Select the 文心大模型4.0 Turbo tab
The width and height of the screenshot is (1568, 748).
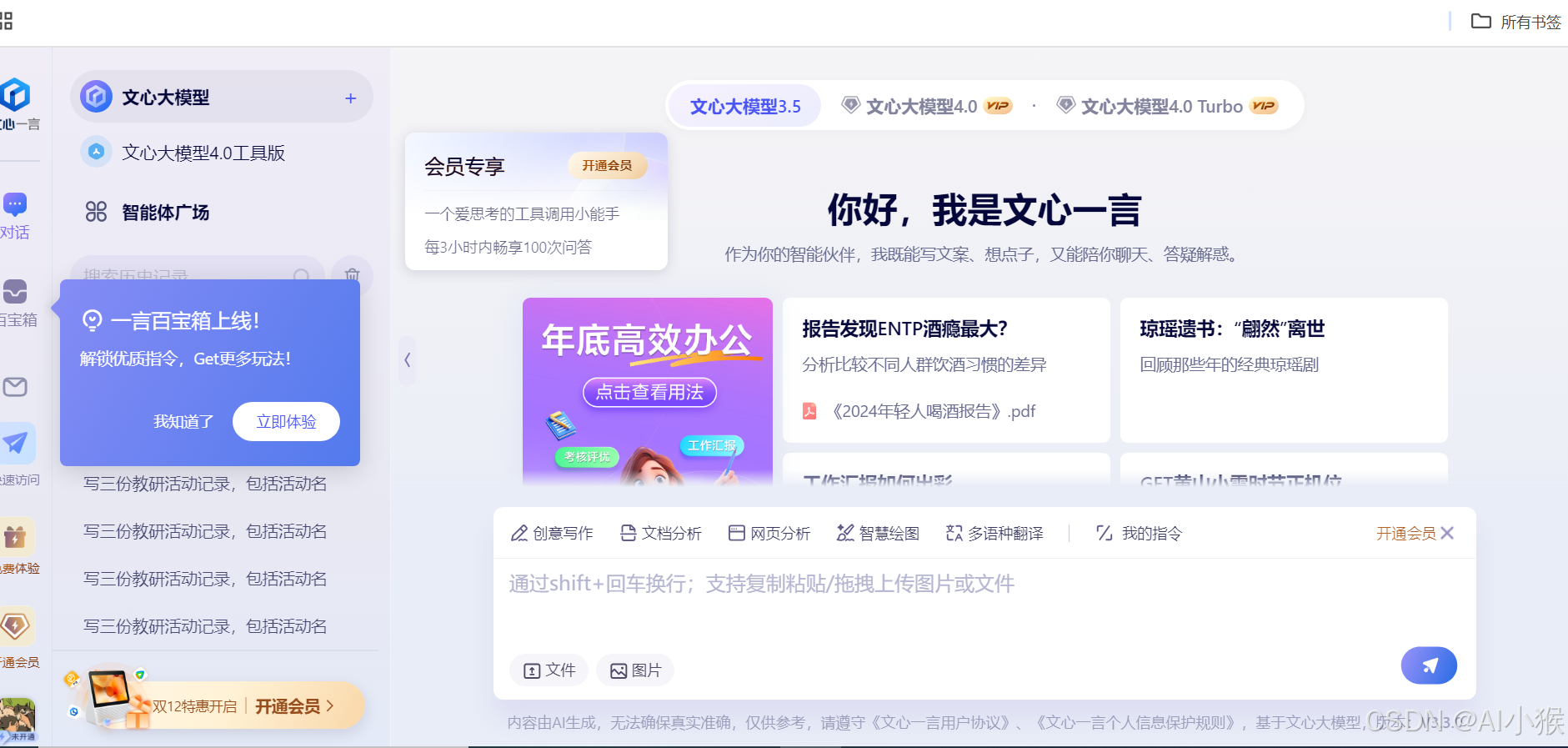pos(1166,106)
